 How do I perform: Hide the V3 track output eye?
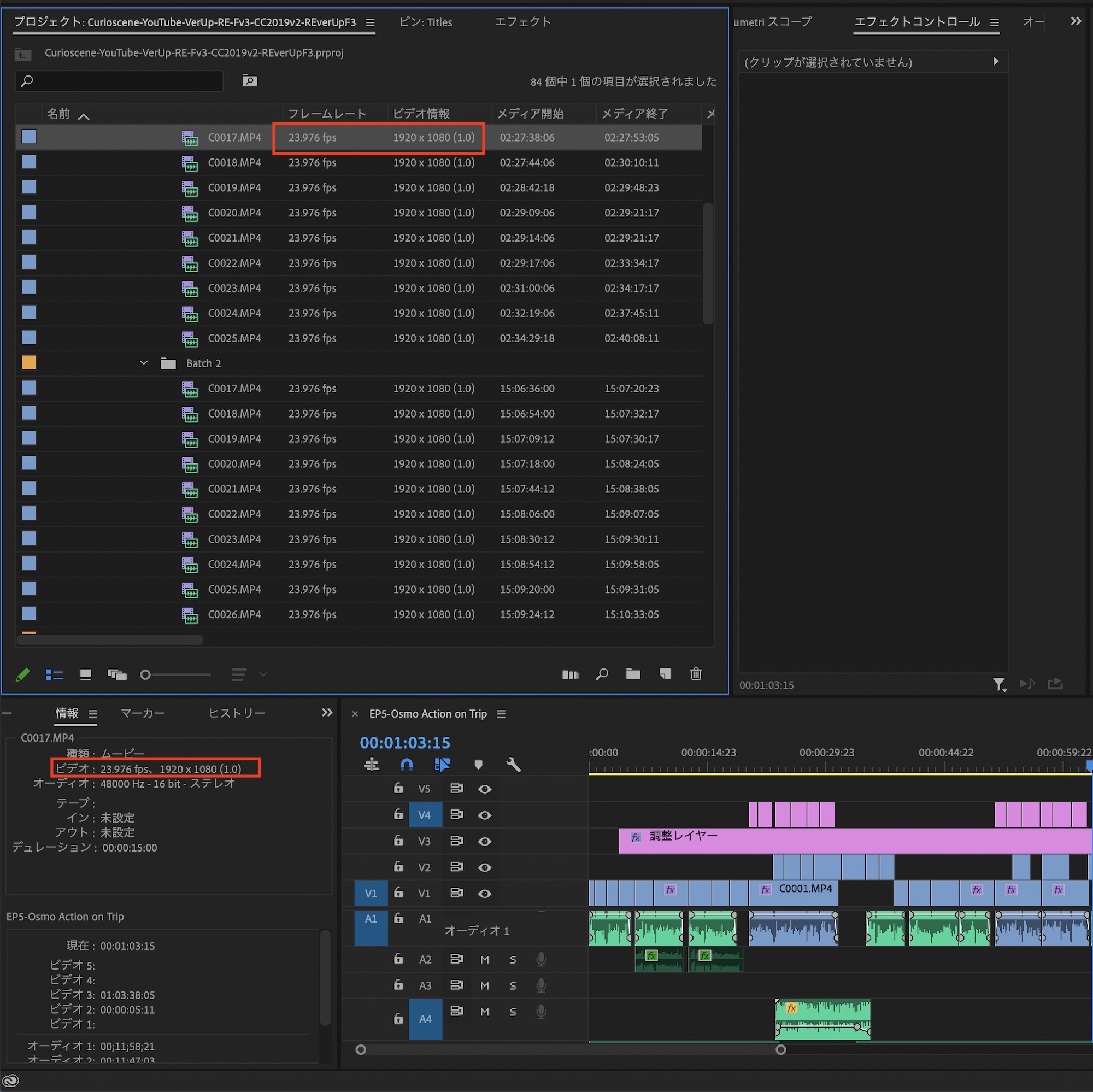[x=484, y=841]
